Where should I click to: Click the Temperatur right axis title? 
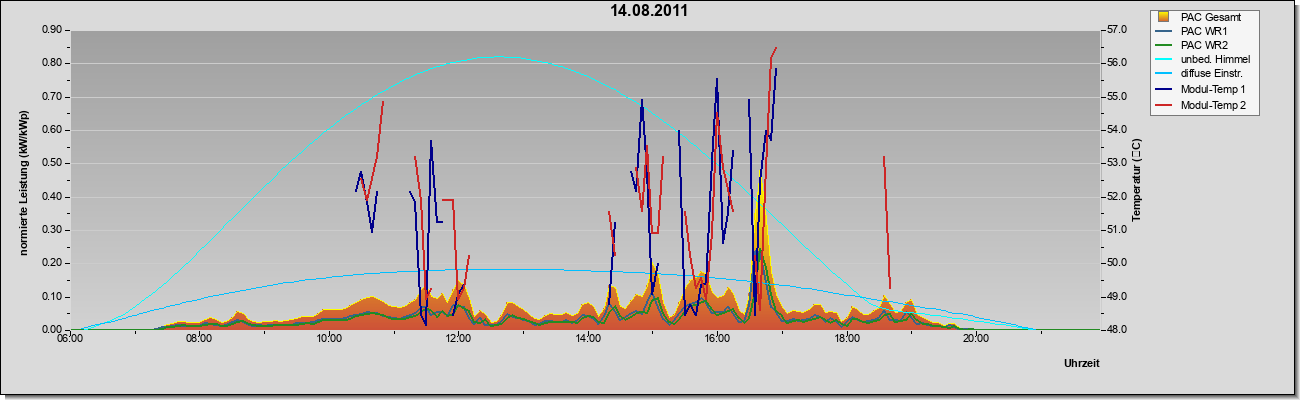(1135, 180)
